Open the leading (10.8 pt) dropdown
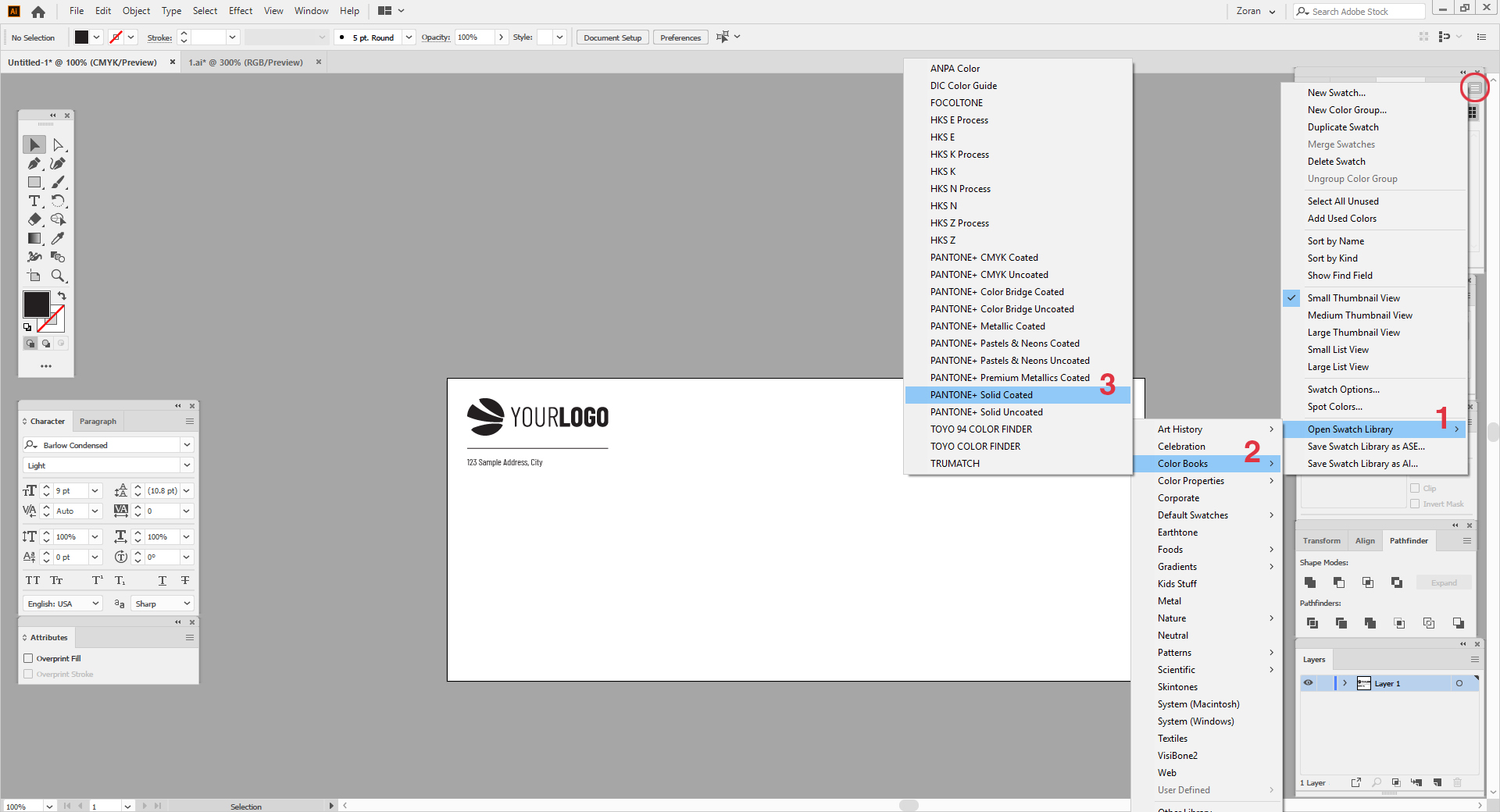 pyautogui.click(x=187, y=490)
